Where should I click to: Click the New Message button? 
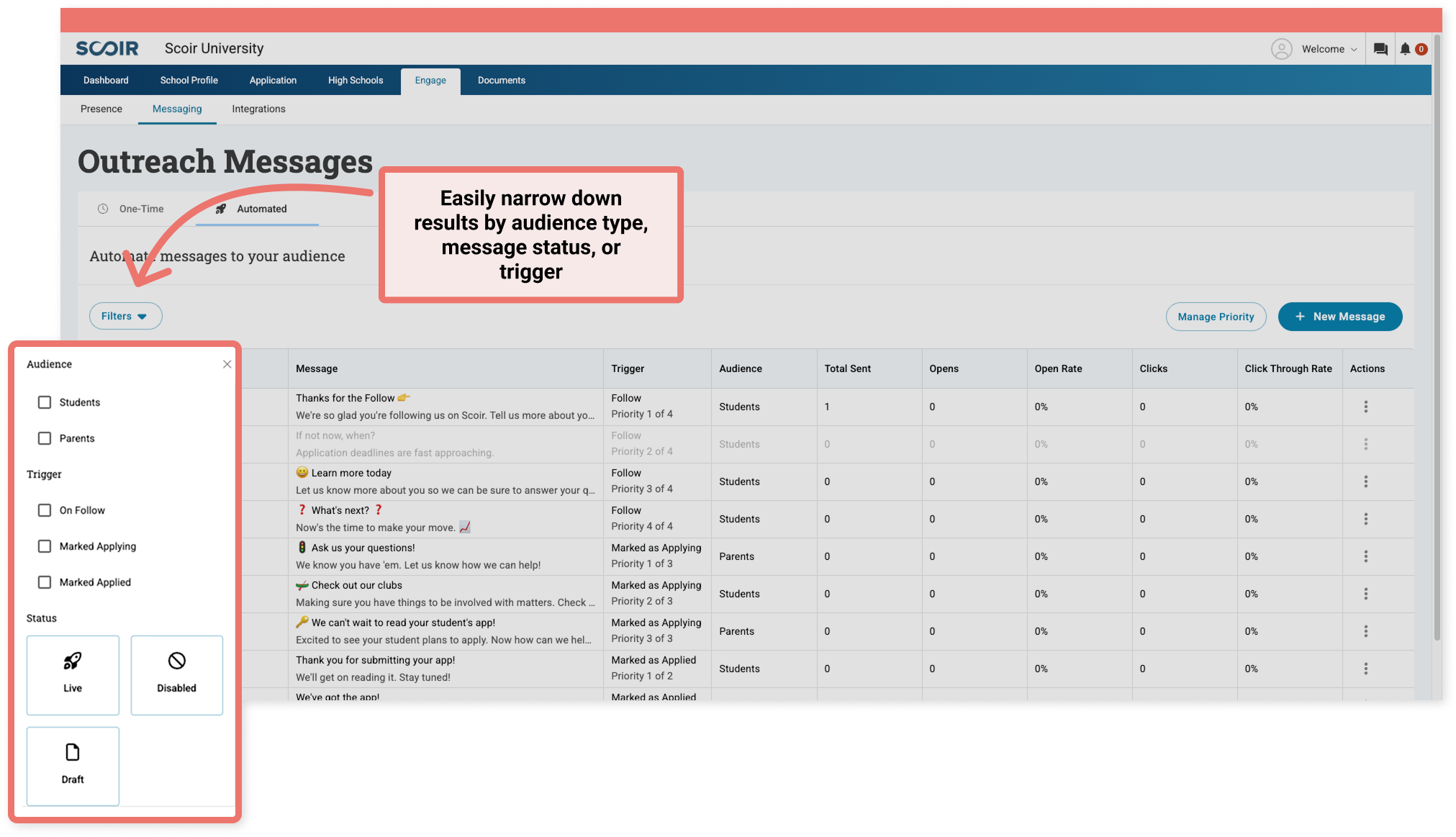tap(1339, 317)
